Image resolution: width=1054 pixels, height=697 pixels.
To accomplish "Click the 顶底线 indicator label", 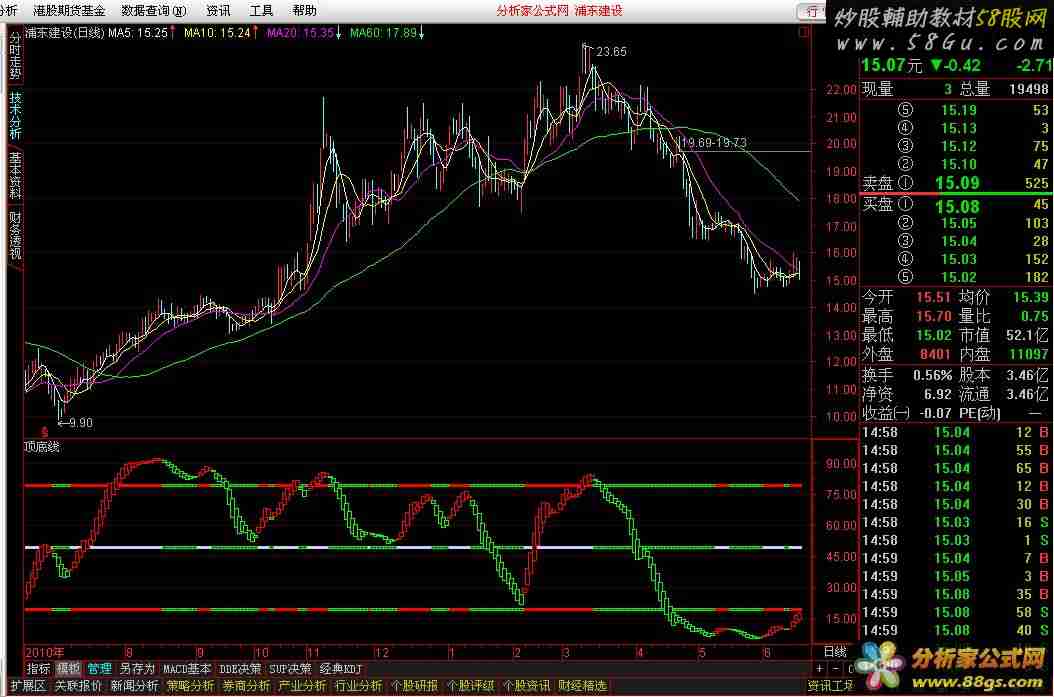I will [x=42, y=447].
